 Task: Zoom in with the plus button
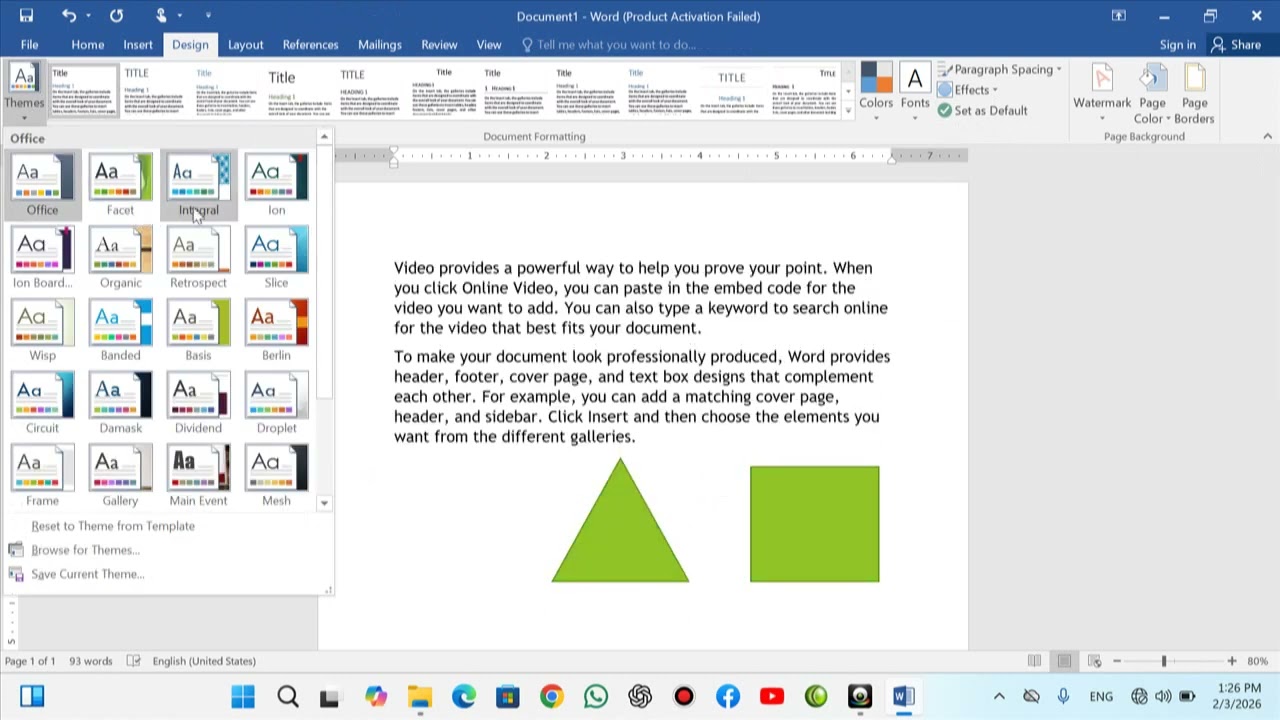(x=1232, y=661)
